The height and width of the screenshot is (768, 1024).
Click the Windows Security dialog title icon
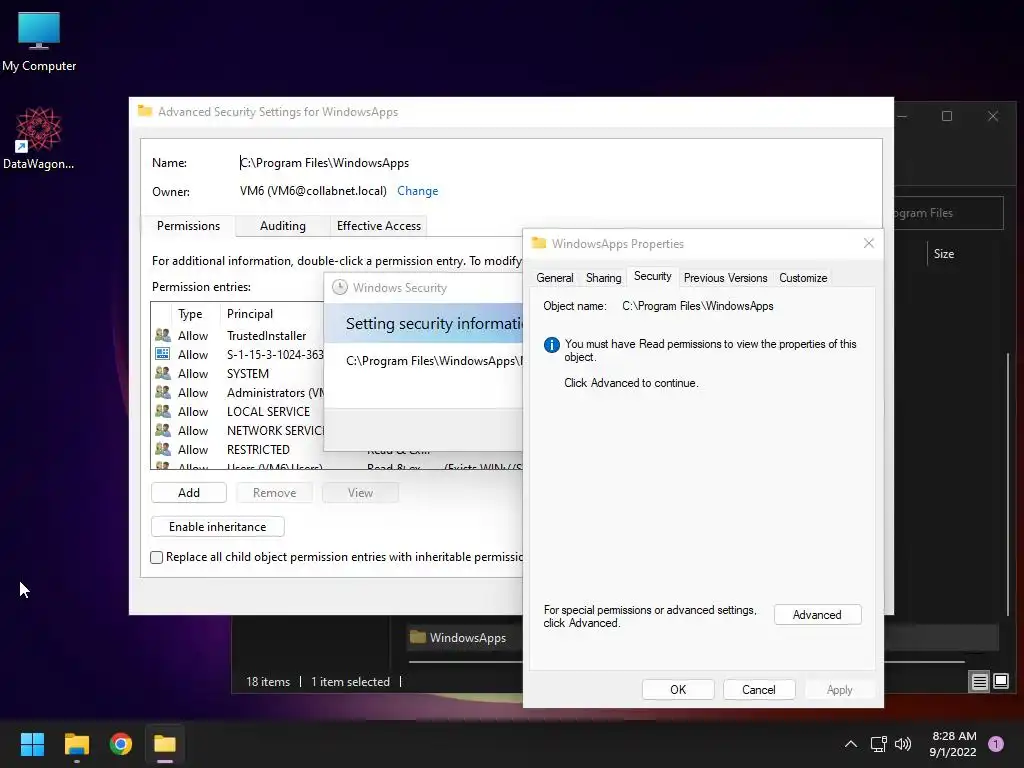pos(340,287)
